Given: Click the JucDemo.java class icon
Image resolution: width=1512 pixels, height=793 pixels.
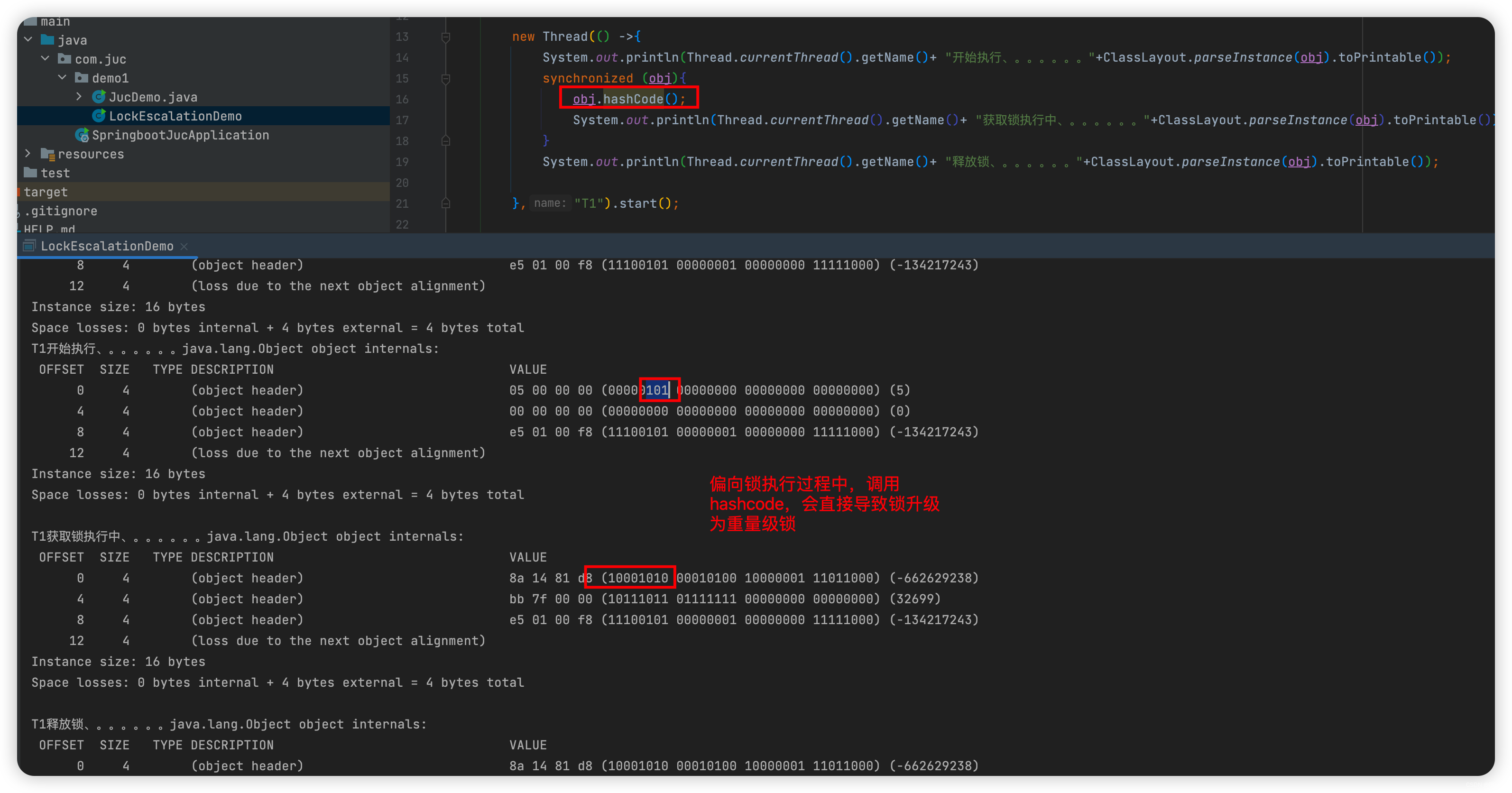Looking at the screenshot, I should [x=99, y=96].
